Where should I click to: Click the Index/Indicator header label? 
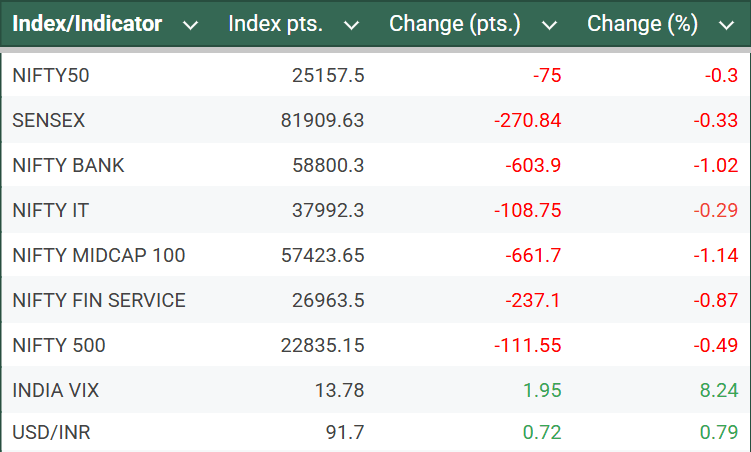[87, 24]
